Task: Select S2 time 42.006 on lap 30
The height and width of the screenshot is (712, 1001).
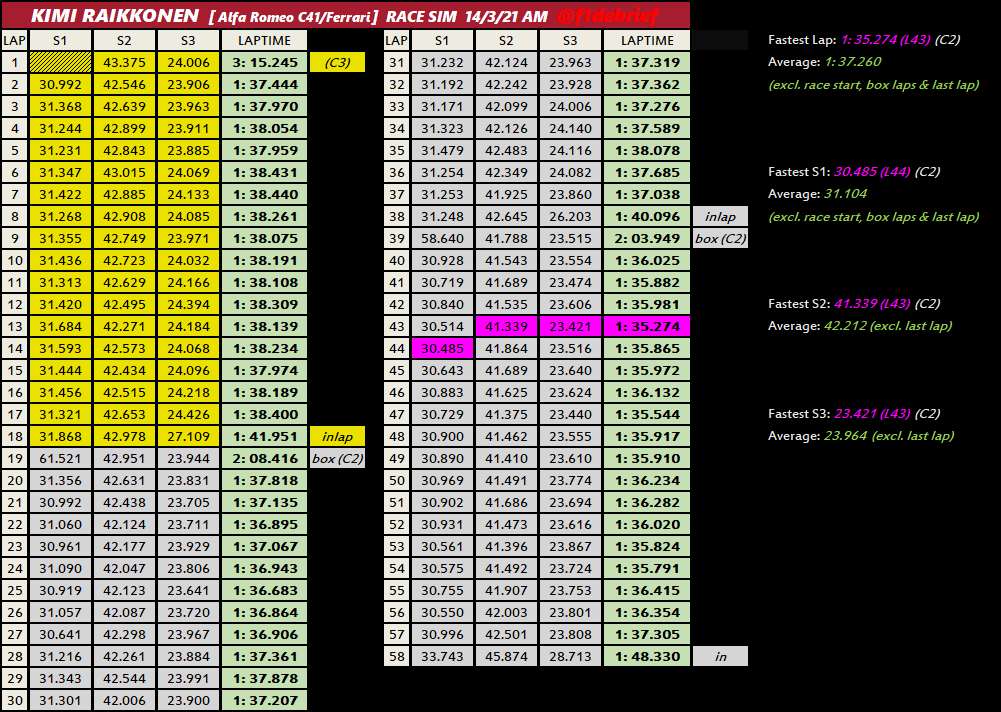Action: (x=124, y=701)
